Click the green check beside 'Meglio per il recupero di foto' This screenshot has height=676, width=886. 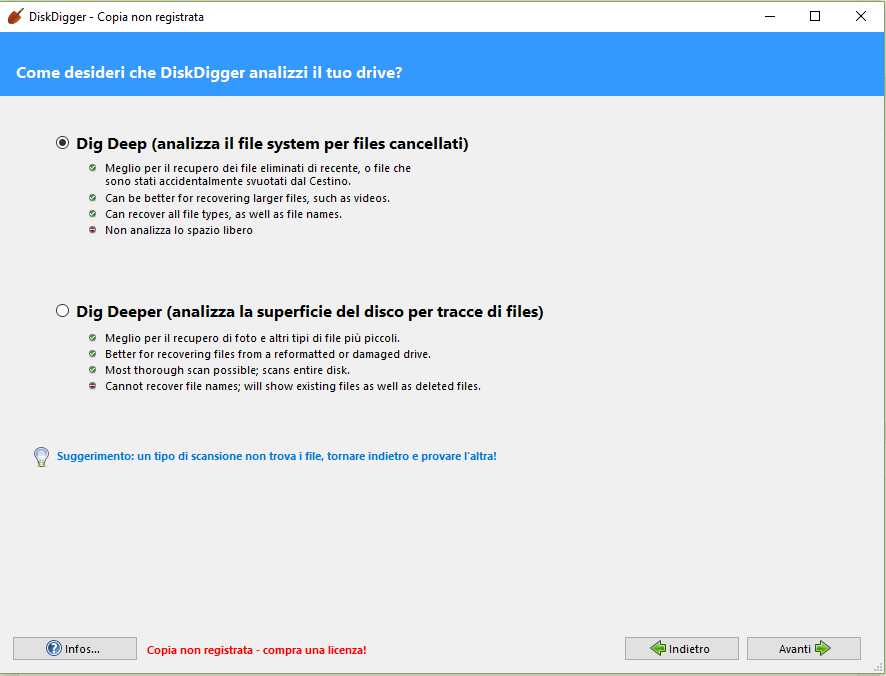click(93, 337)
